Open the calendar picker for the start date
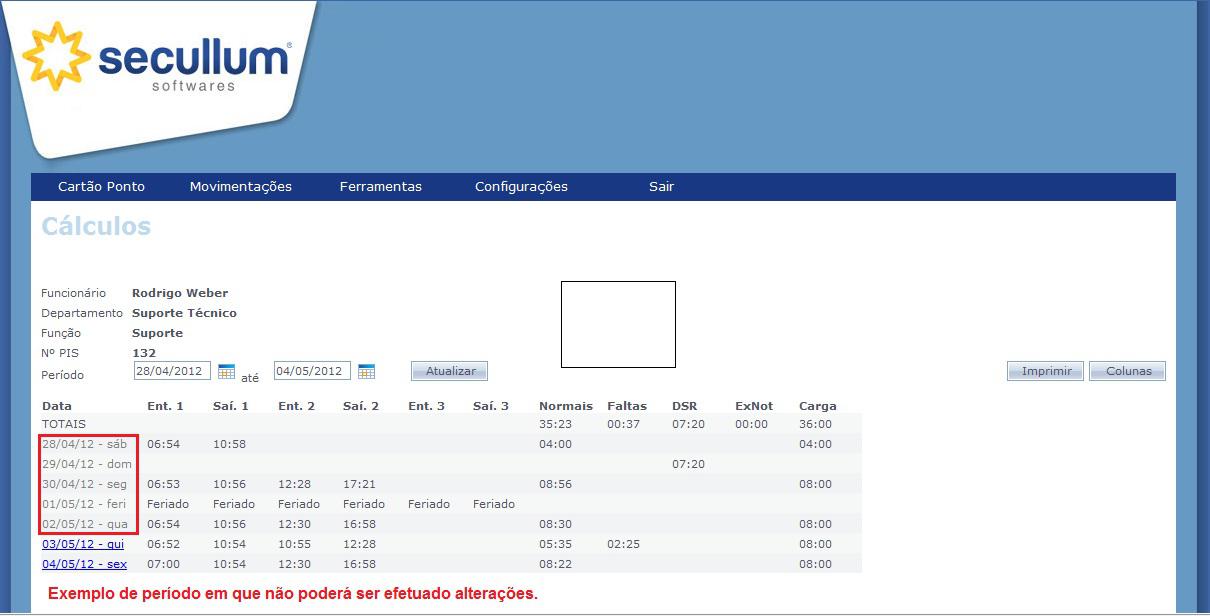 (226, 370)
